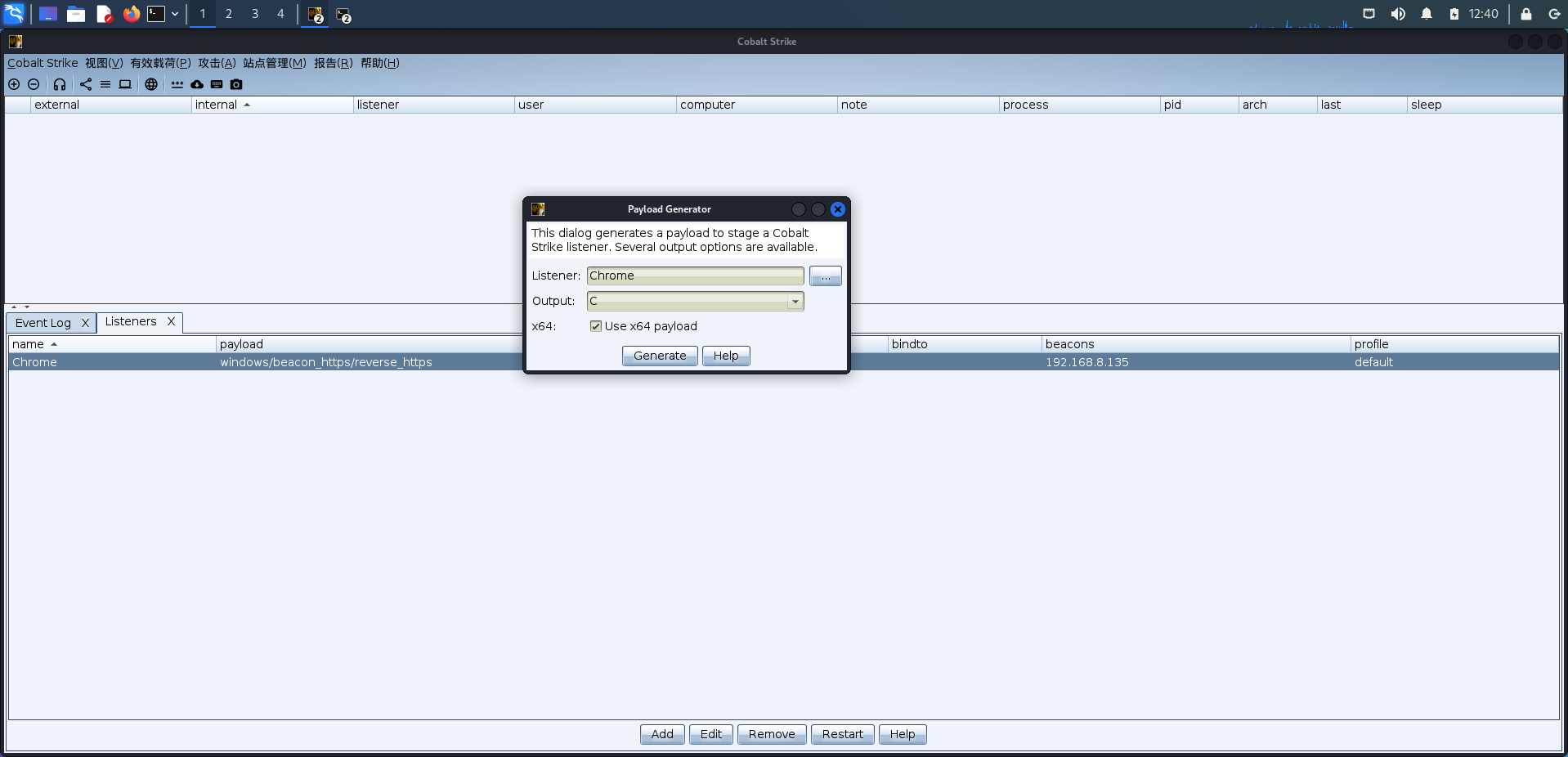
Task: Sort sessions by internal column
Action: point(272,105)
